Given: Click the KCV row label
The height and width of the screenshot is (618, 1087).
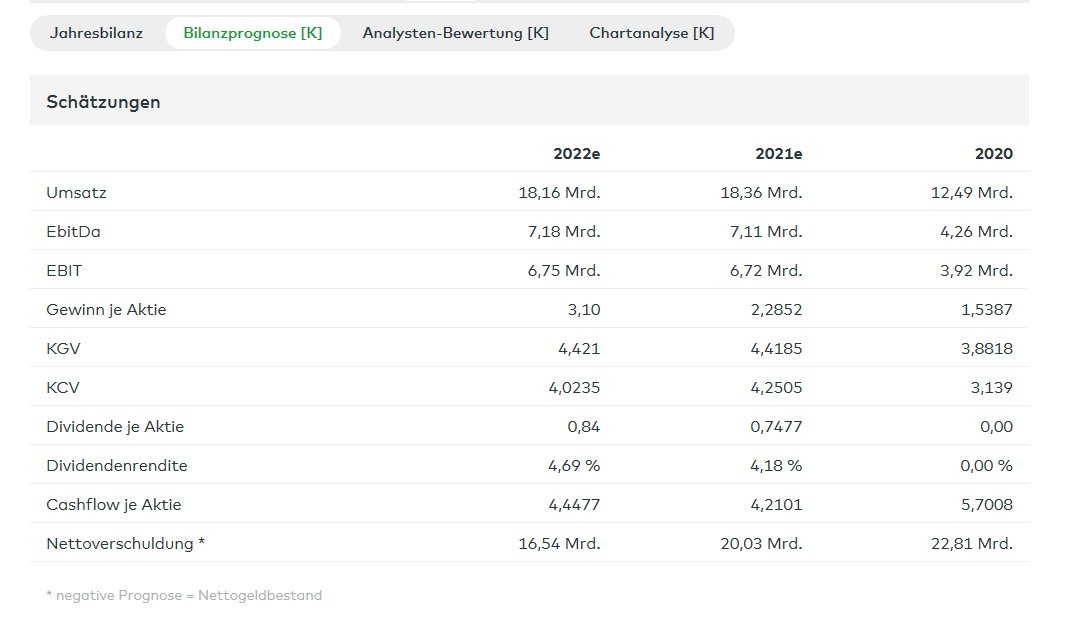Looking at the screenshot, I should (x=62, y=388).
